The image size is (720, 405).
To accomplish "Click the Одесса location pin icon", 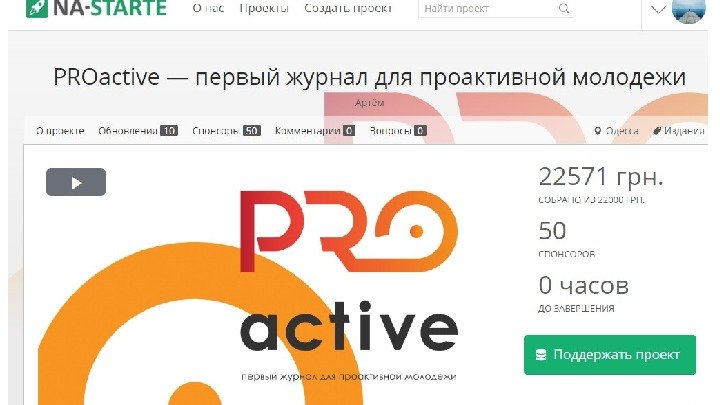I will (597, 131).
